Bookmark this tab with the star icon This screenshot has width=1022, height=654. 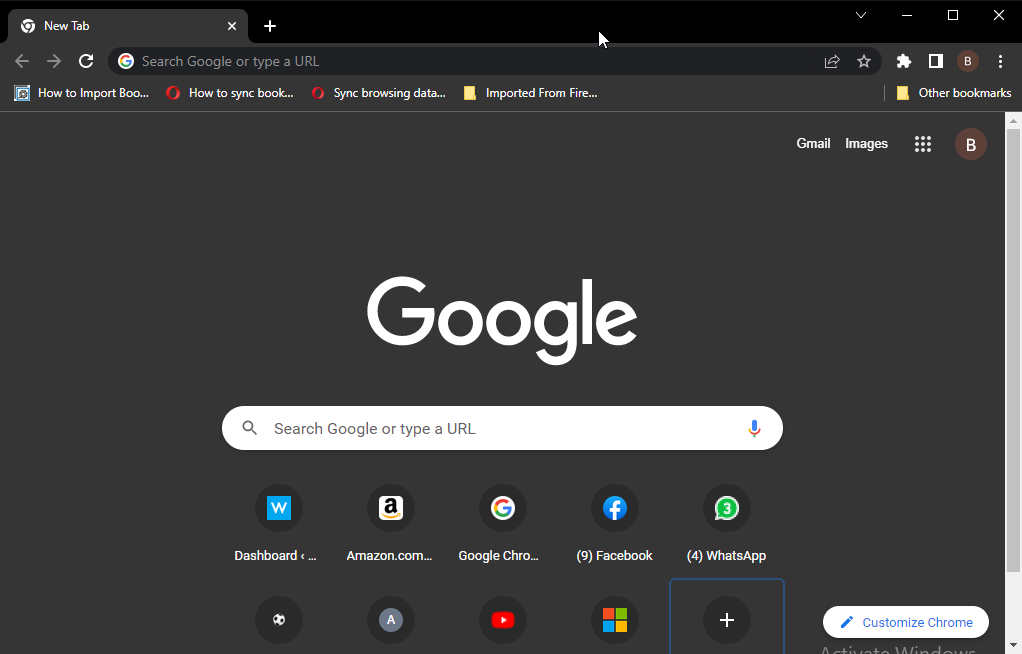(864, 61)
